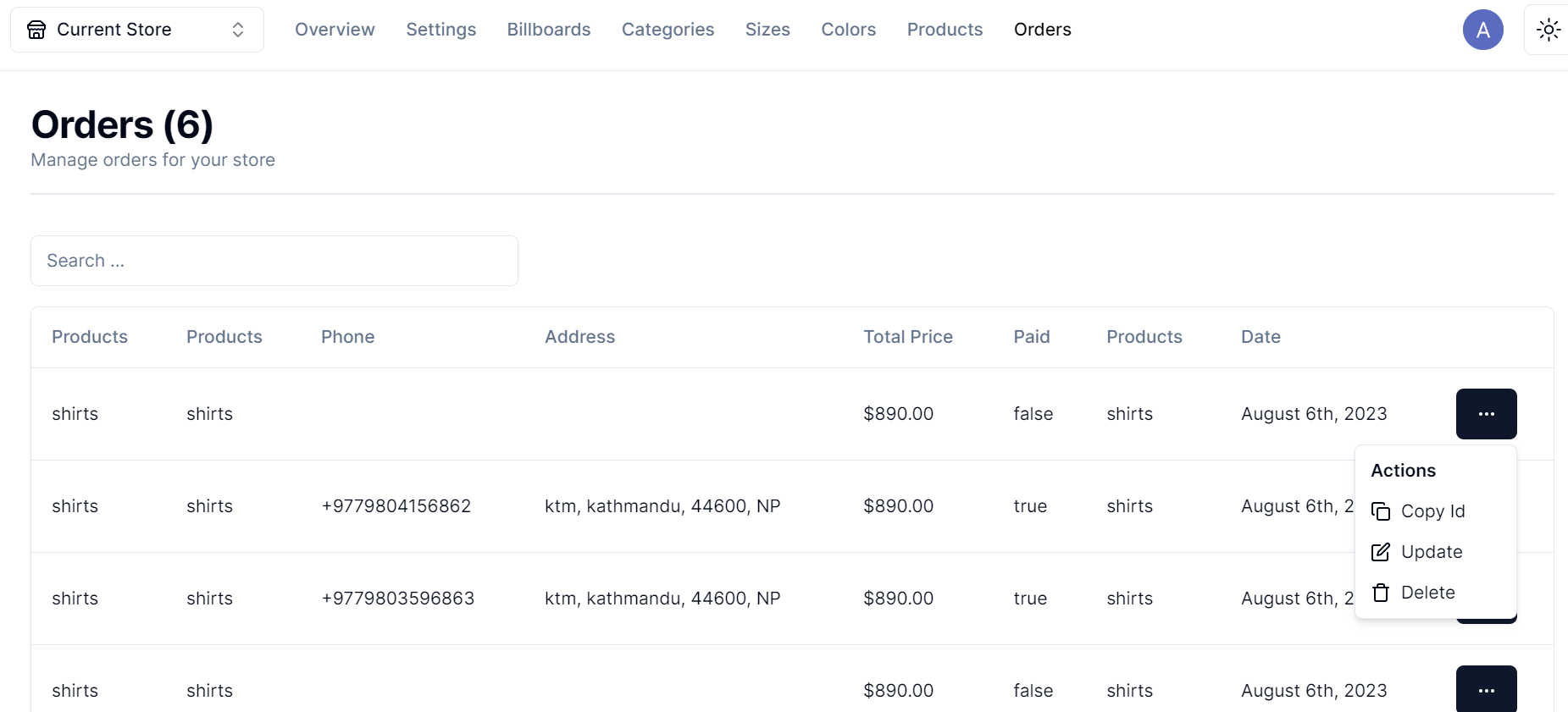The width and height of the screenshot is (1568, 712).
Task: Choose Delete in the Actions menu
Action: pos(1428,593)
